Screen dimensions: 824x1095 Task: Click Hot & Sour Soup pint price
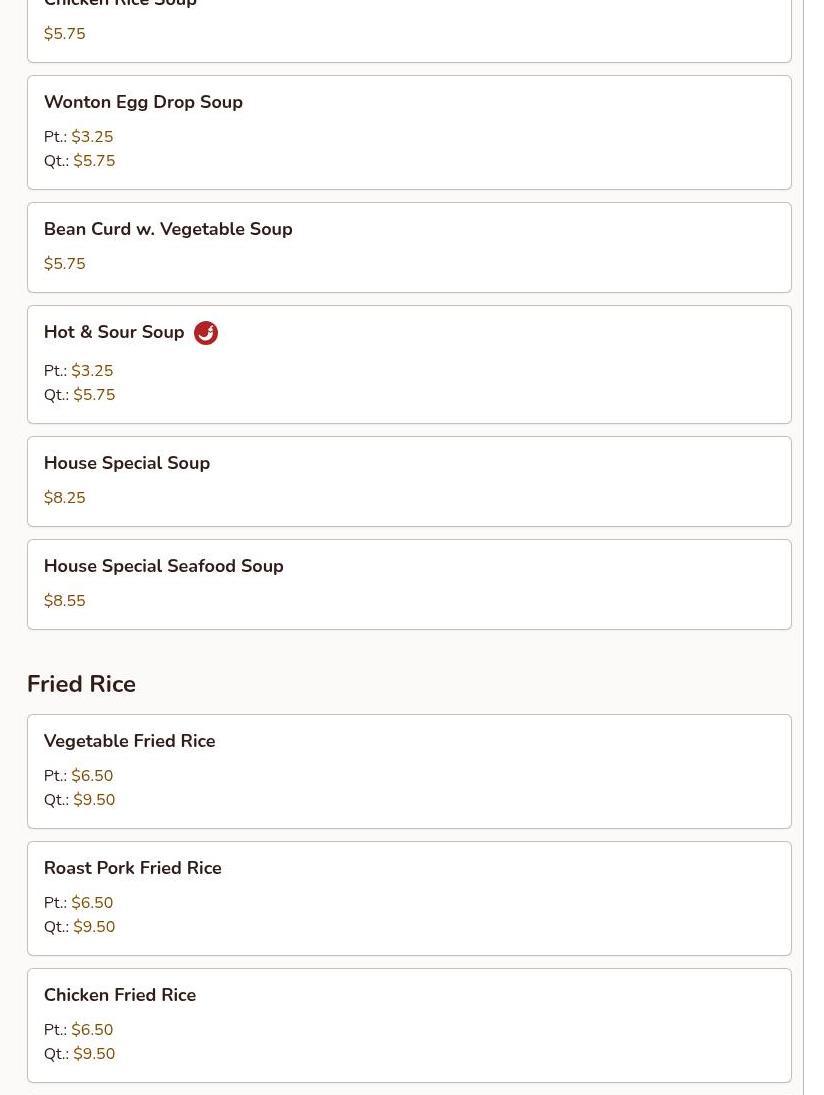point(92,371)
